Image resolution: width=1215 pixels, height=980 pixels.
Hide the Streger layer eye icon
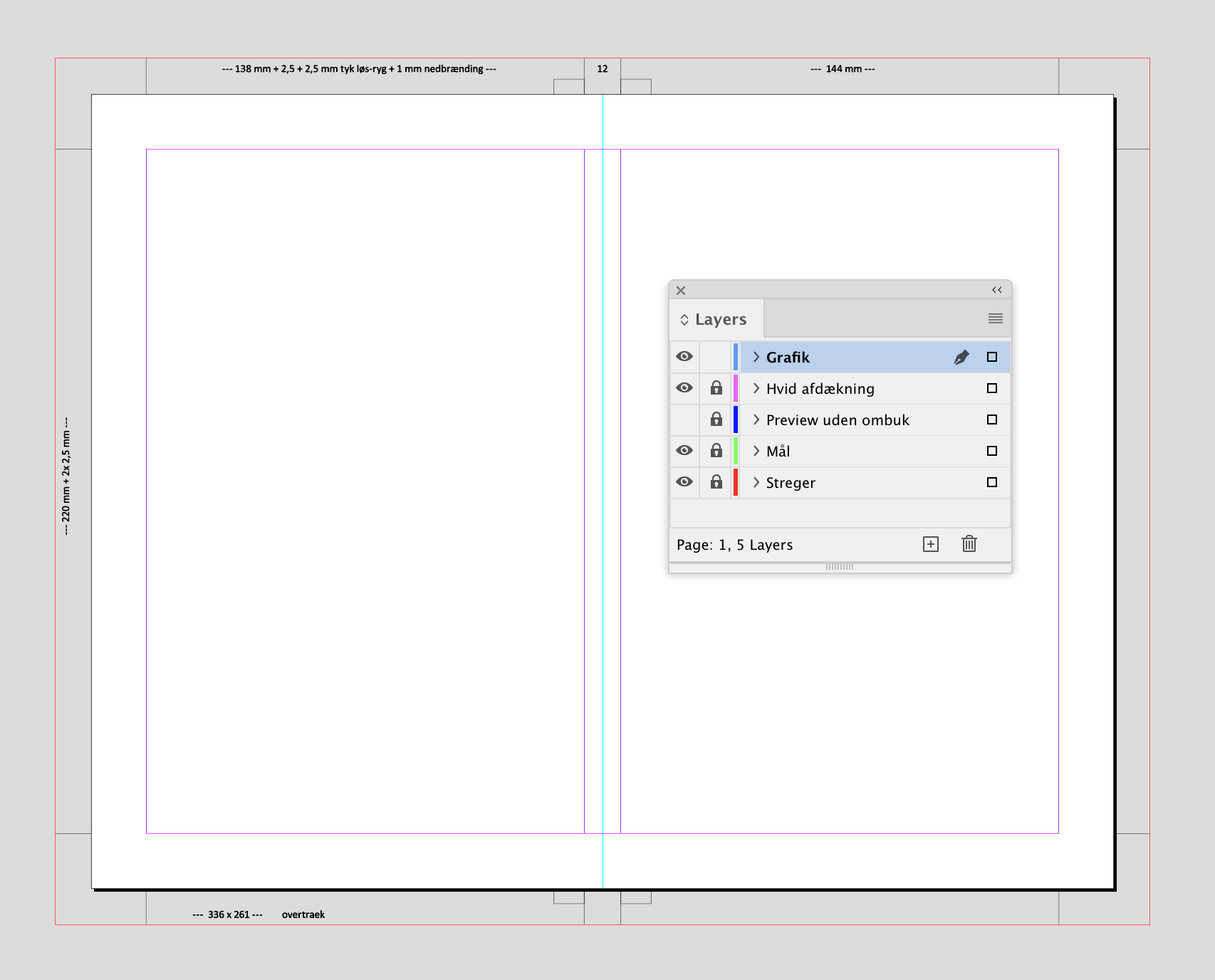click(684, 482)
